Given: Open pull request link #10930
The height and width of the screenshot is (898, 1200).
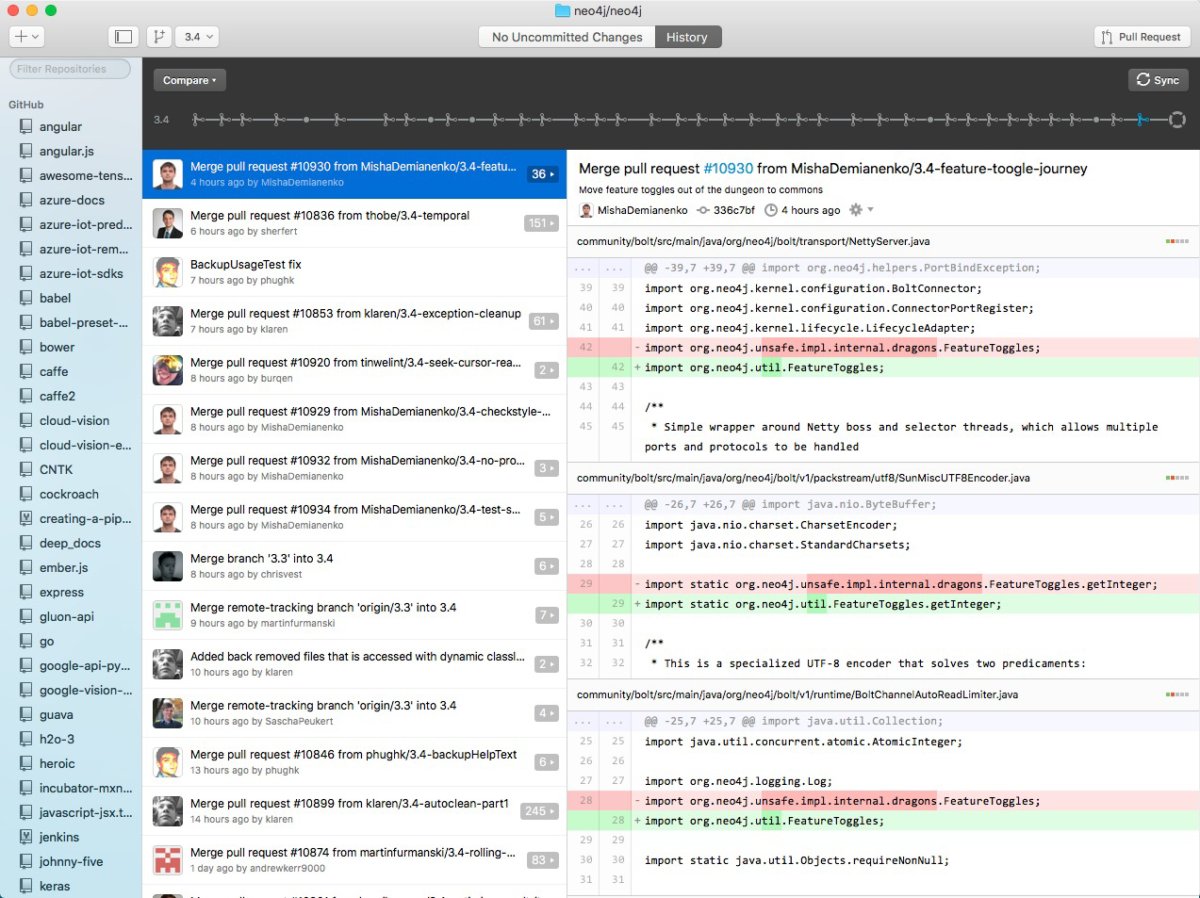Looking at the screenshot, I should coord(725,168).
